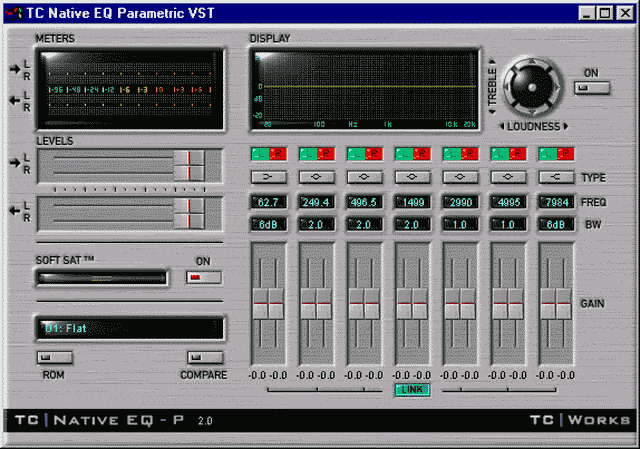The width and height of the screenshot is (640, 449).
Task: Click the output arrow icon beside the meters
Action: tap(15, 100)
